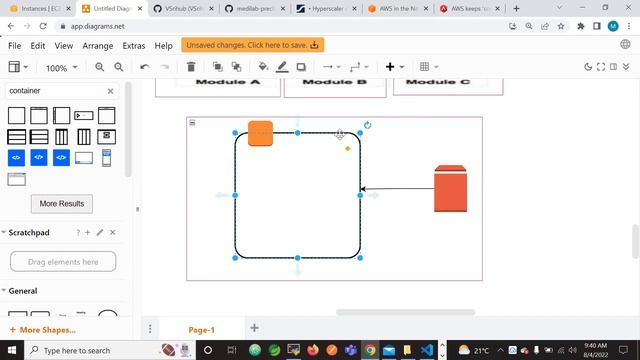Click the Unsaved changes save button
Screen dimensions: 640x360
pos(253,45)
